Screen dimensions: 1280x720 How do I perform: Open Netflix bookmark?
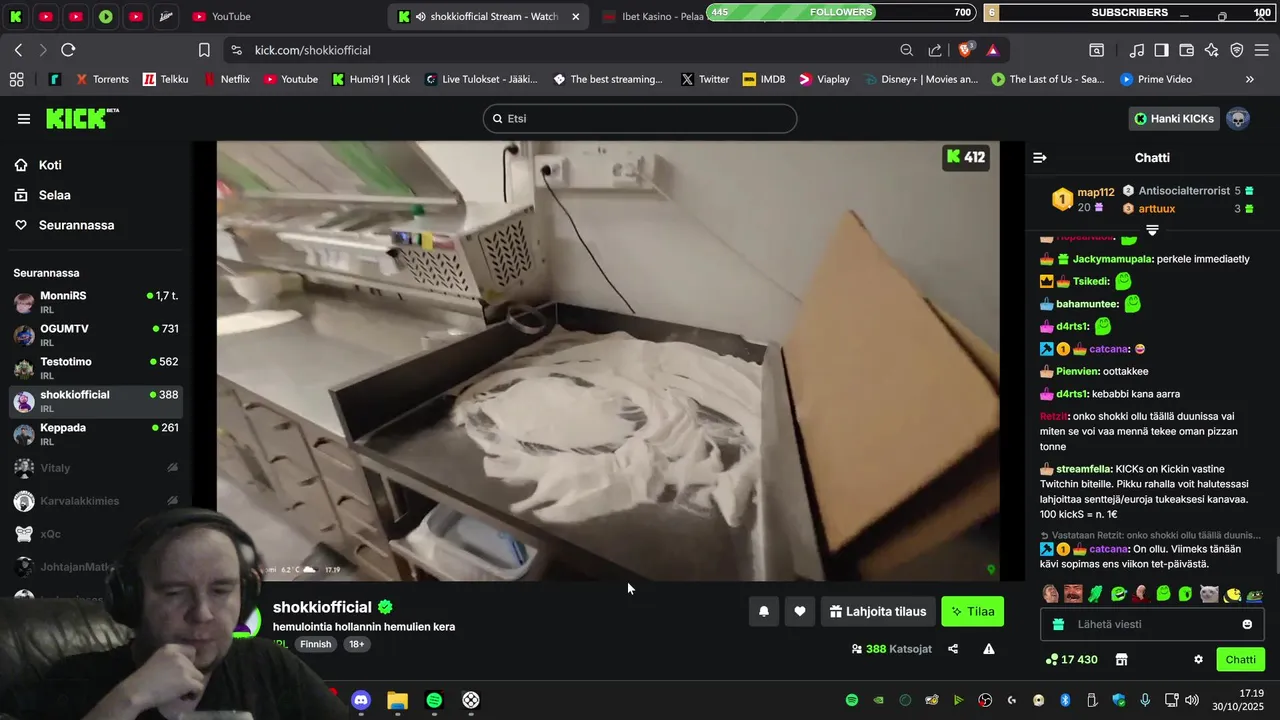pos(227,79)
